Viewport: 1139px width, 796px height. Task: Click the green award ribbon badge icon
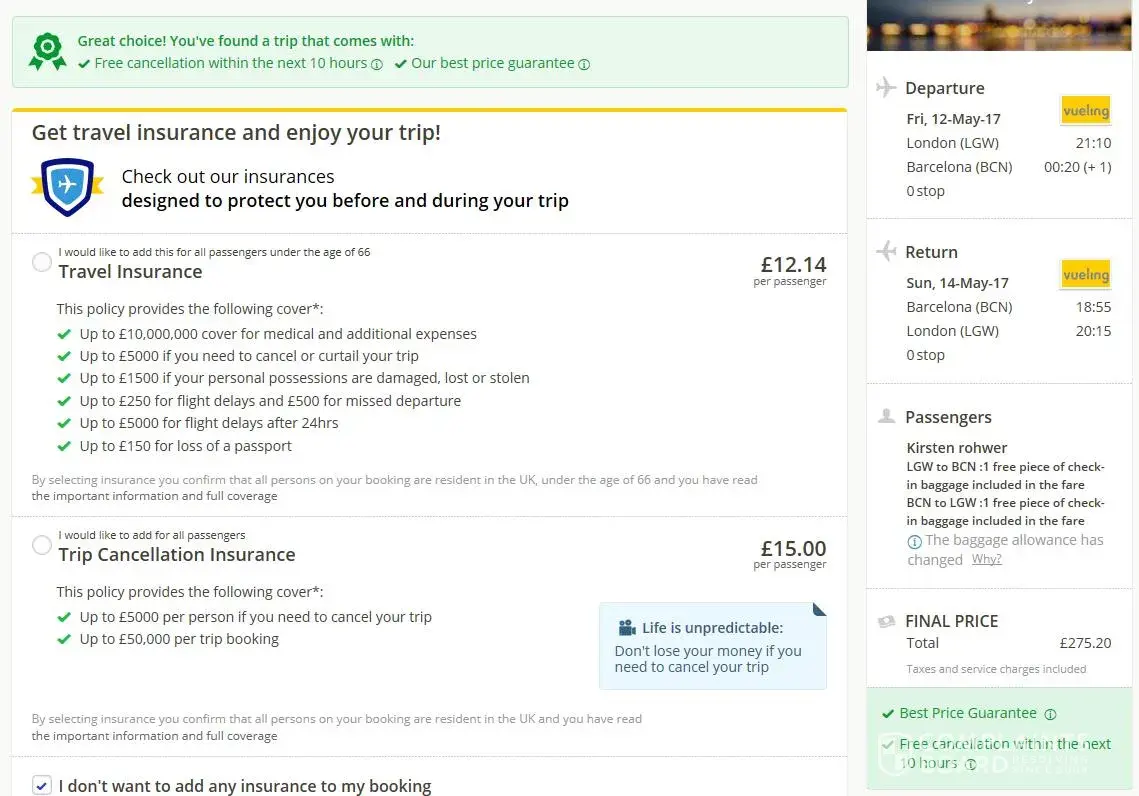coord(47,52)
